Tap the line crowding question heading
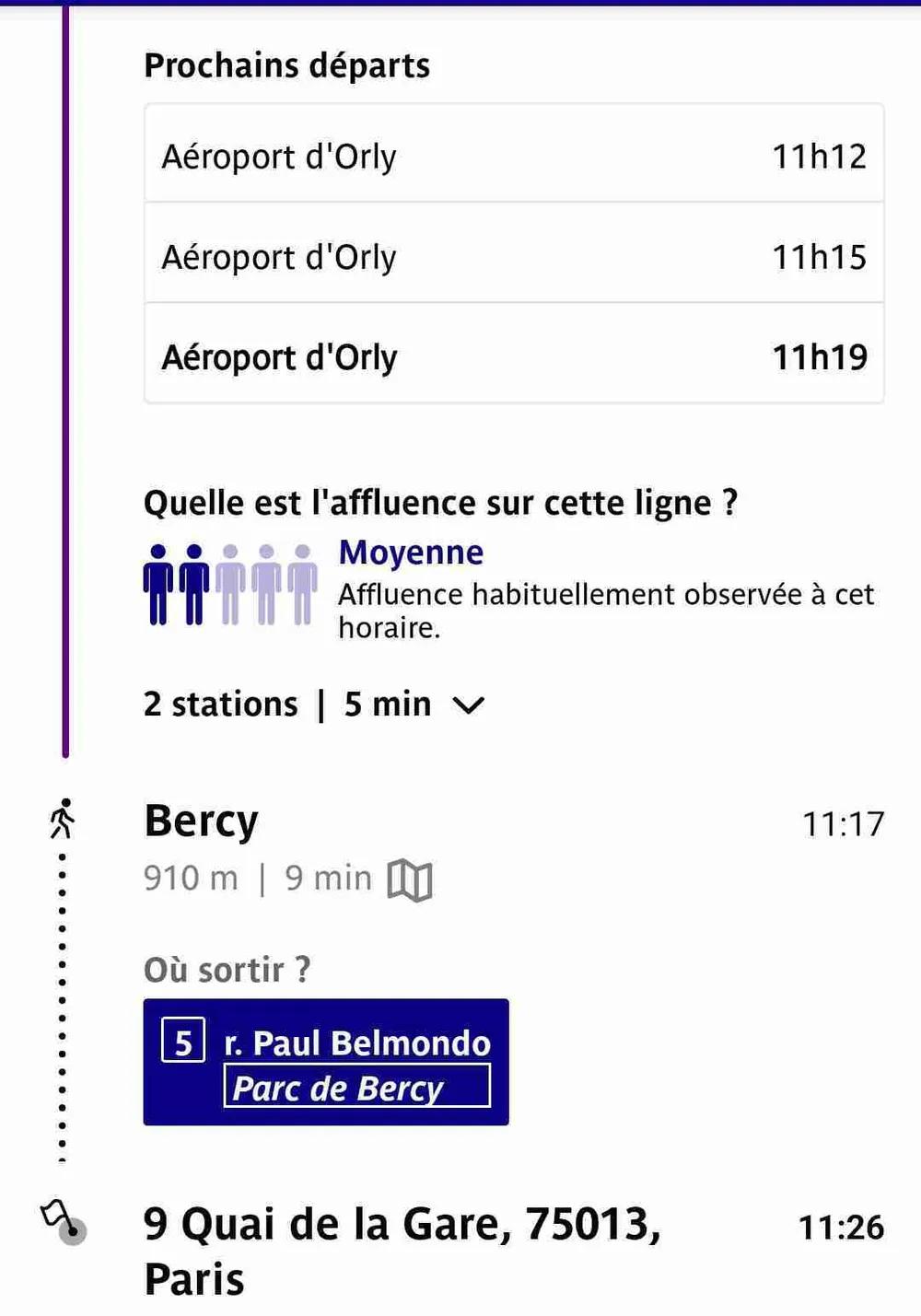Viewport: 921px width, 1316px height. coord(440,503)
